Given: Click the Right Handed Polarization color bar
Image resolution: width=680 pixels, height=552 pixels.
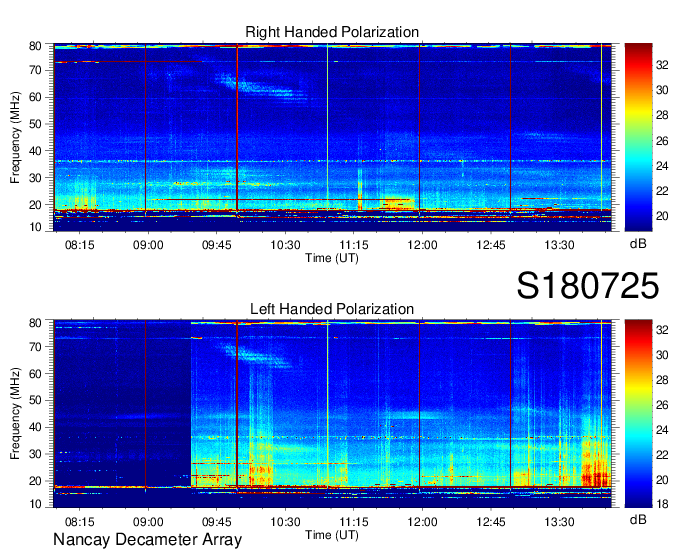Looking at the screenshot, I should (x=638, y=137).
